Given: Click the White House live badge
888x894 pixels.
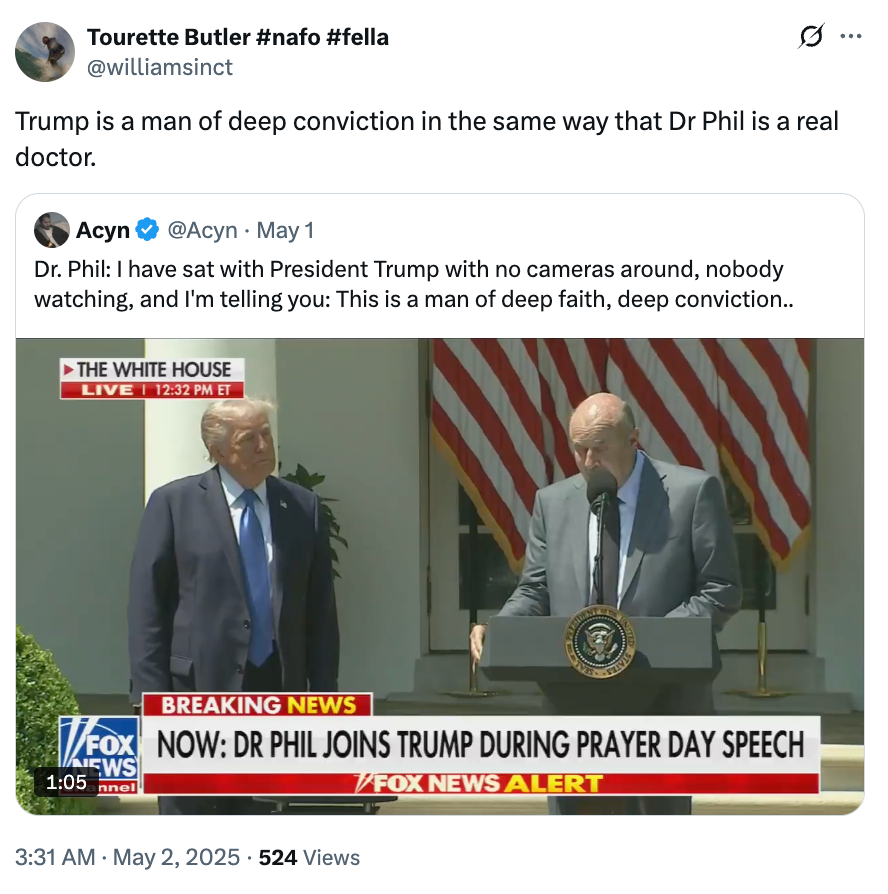Looking at the screenshot, I should (x=150, y=371).
